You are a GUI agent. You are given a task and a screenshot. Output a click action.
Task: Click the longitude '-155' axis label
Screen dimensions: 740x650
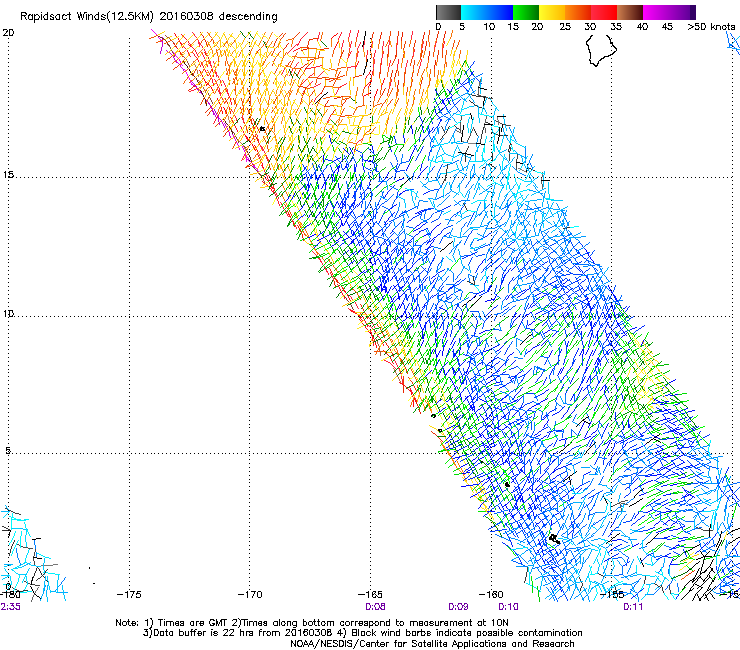[x=612, y=594]
